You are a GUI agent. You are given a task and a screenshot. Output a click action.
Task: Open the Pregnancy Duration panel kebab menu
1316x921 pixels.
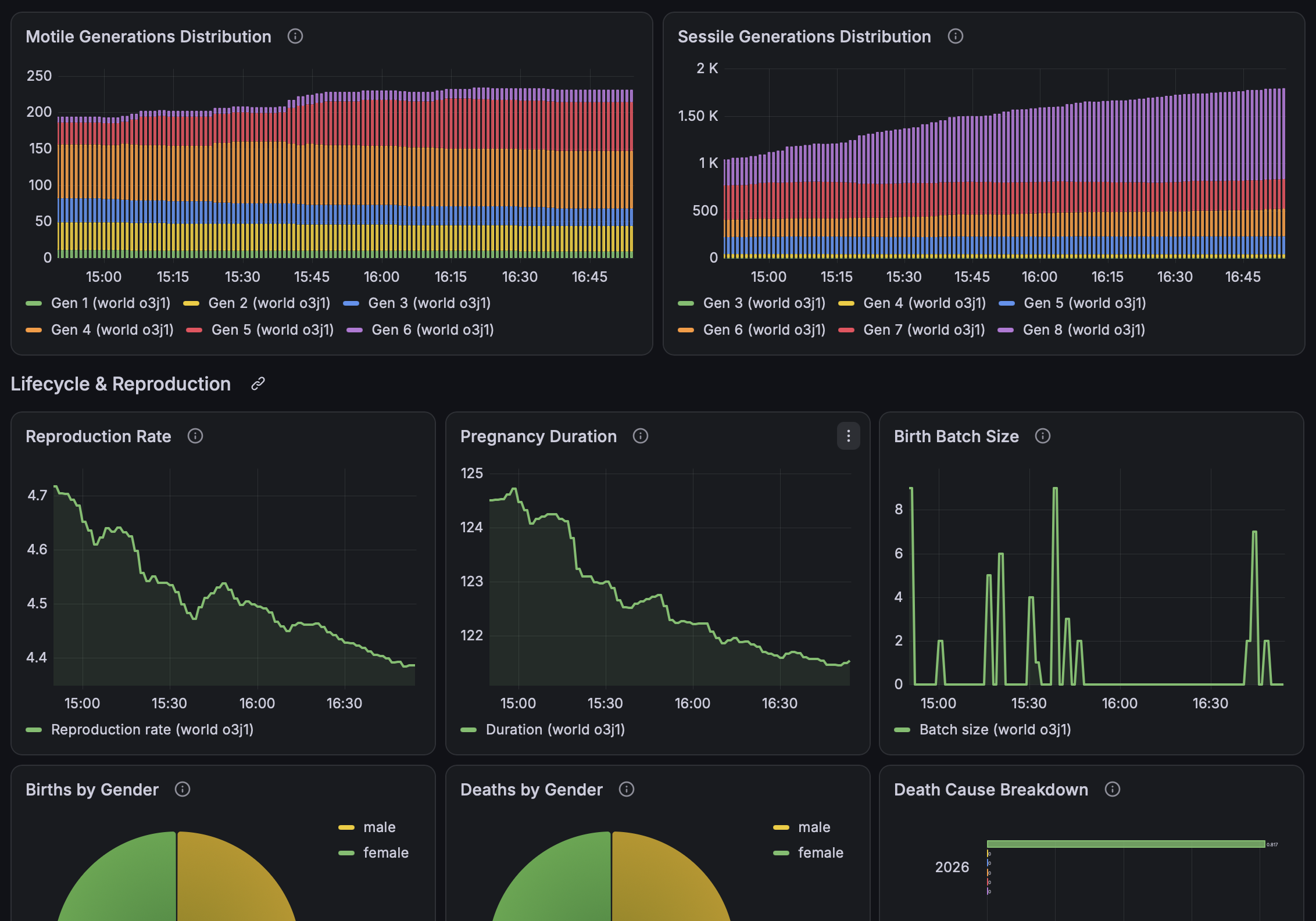849,436
